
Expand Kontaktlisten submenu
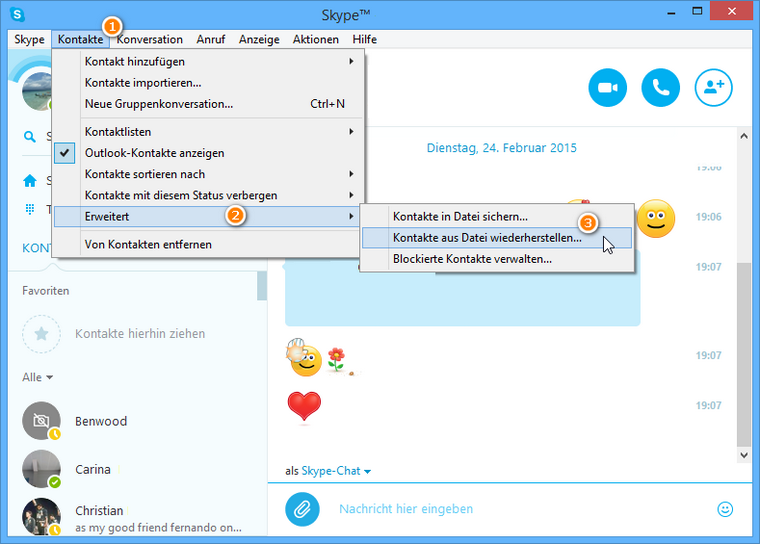point(208,132)
